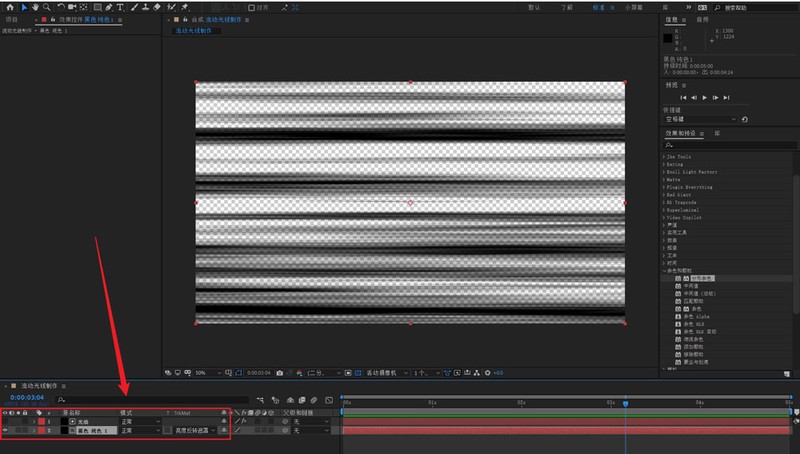Select the horizontal Type tool
Screen dimensions: 800x454
point(120,7)
